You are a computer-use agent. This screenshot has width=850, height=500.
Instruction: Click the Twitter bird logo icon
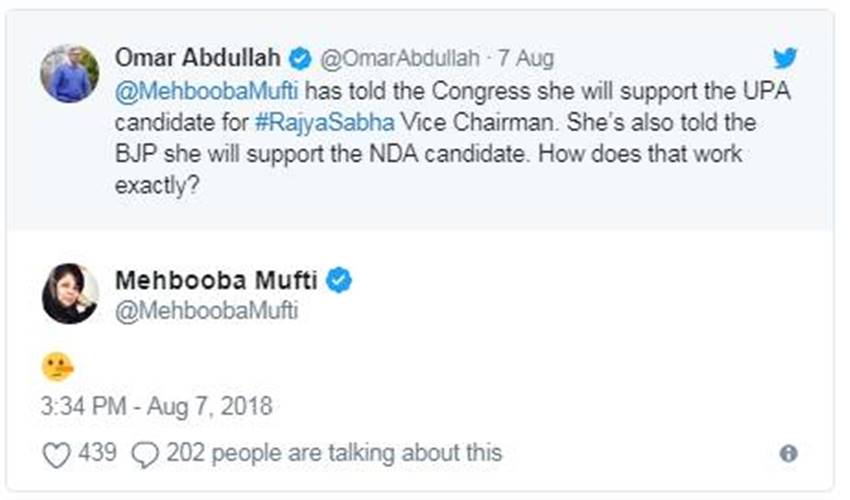point(785,57)
